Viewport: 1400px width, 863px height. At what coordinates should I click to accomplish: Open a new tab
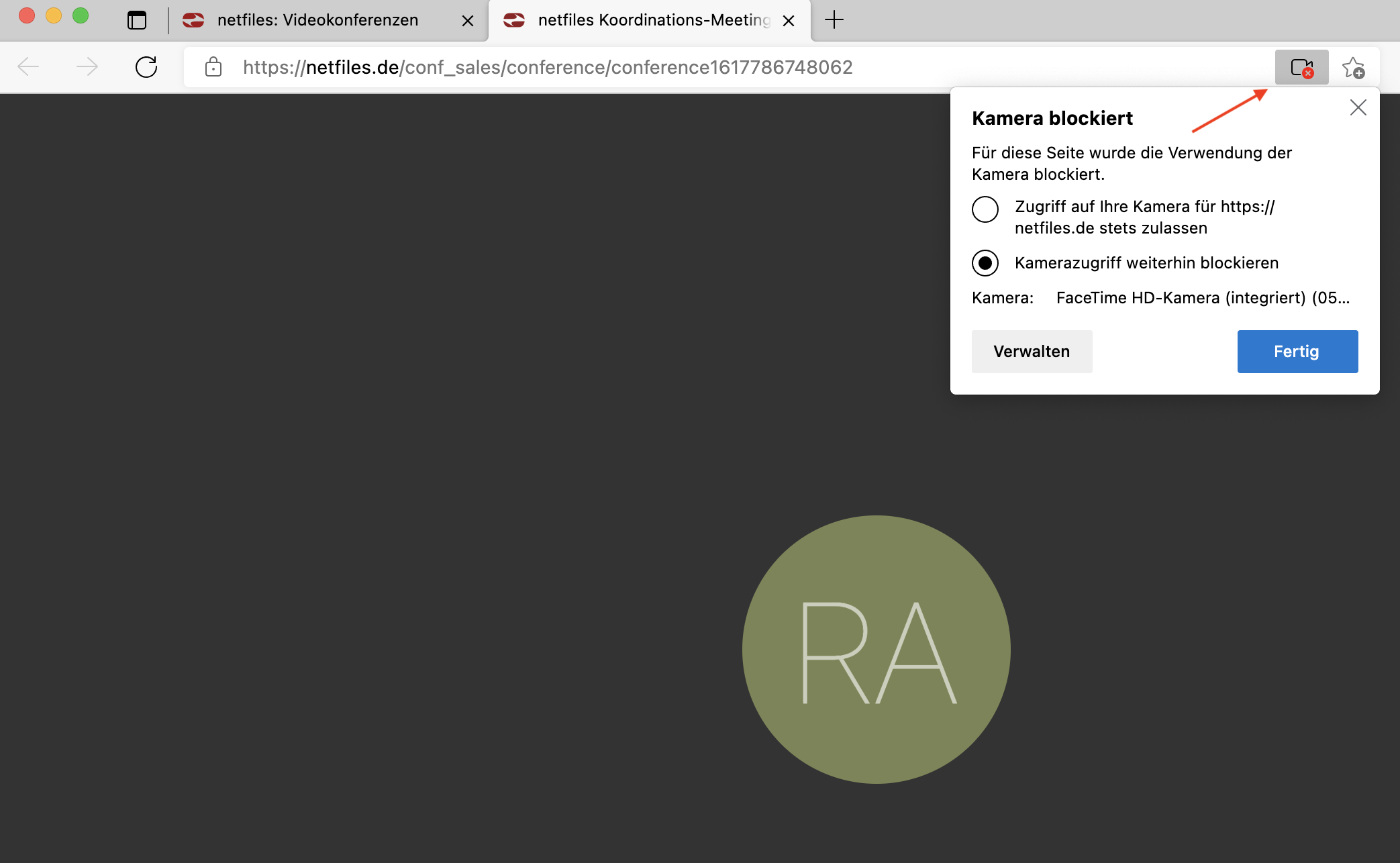coord(834,20)
